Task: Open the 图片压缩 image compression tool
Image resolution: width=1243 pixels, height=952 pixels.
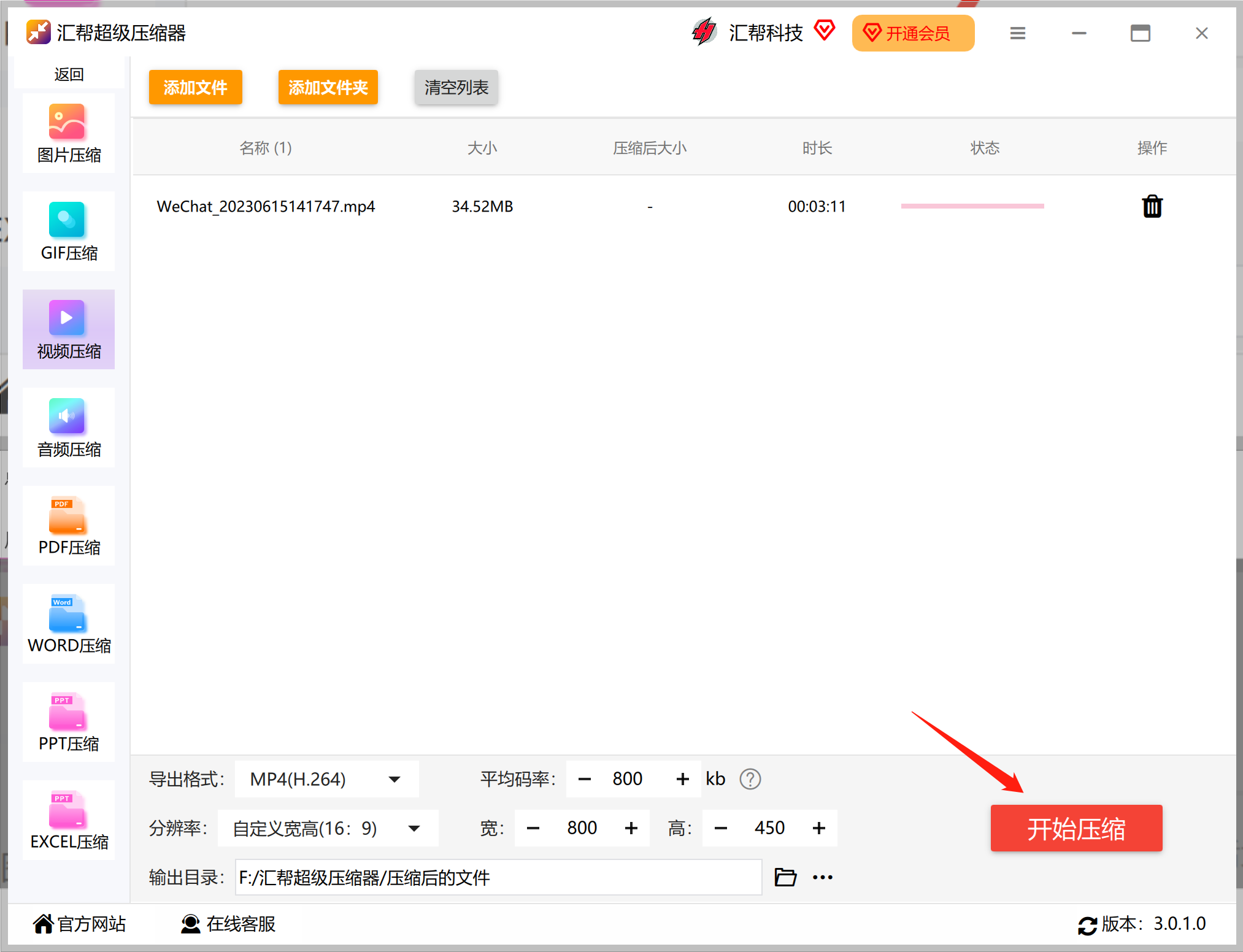Action: pyautogui.click(x=69, y=134)
